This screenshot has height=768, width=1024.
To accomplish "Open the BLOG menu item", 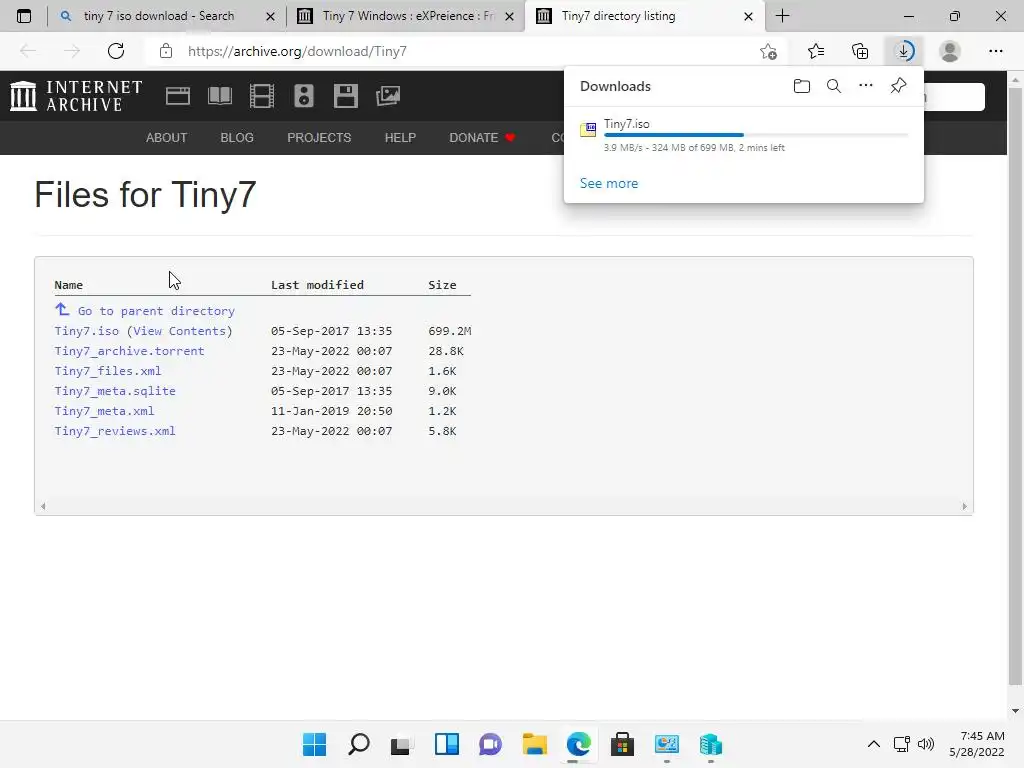I will pos(237,138).
